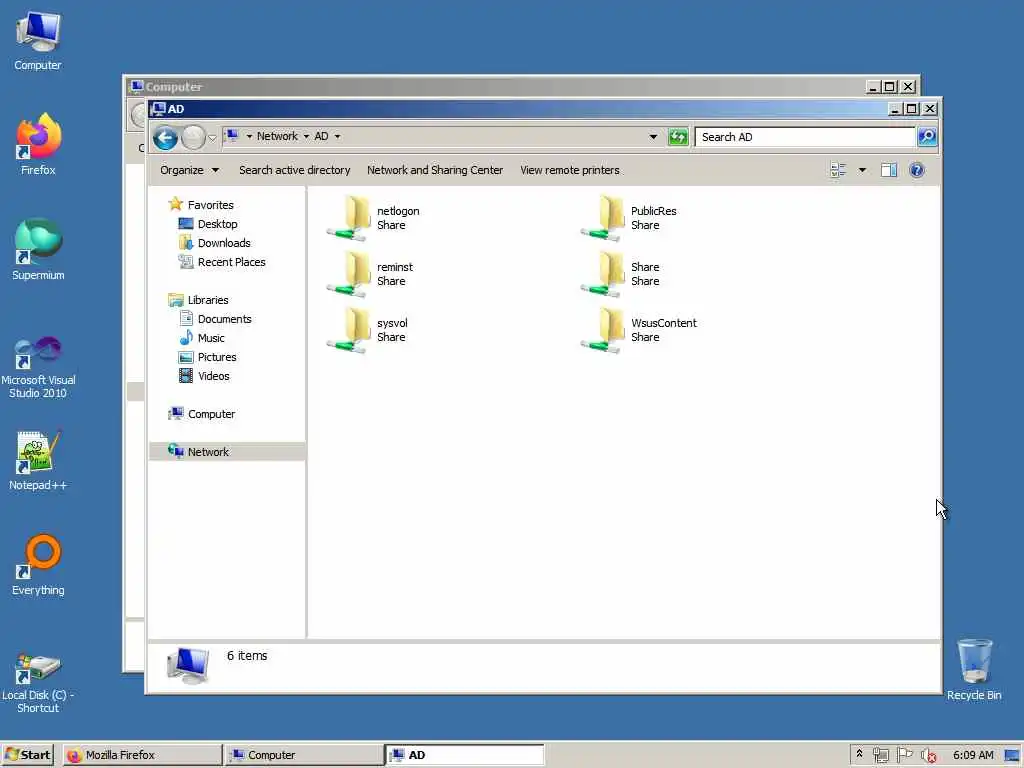Image resolution: width=1024 pixels, height=768 pixels.
Task: Switch to Mozilla Firefox taskbar item
Action: click(x=142, y=755)
